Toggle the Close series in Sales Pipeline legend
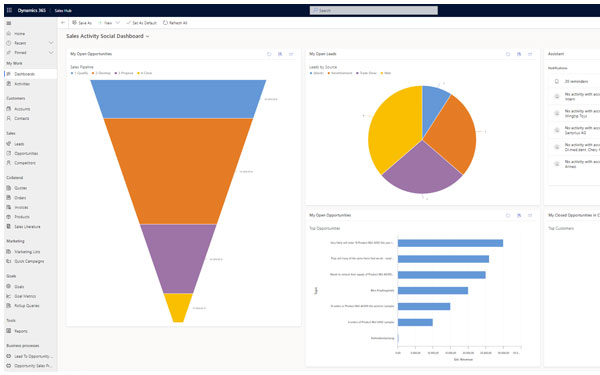Image resolution: width=600 pixels, height=375 pixels. [145, 73]
